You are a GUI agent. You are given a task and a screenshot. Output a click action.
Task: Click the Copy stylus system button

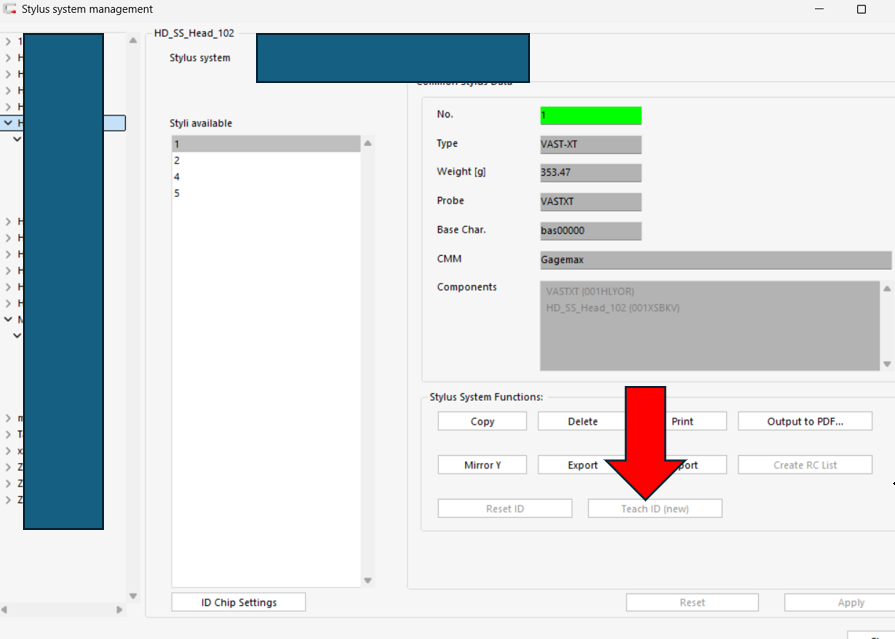tap(482, 421)
